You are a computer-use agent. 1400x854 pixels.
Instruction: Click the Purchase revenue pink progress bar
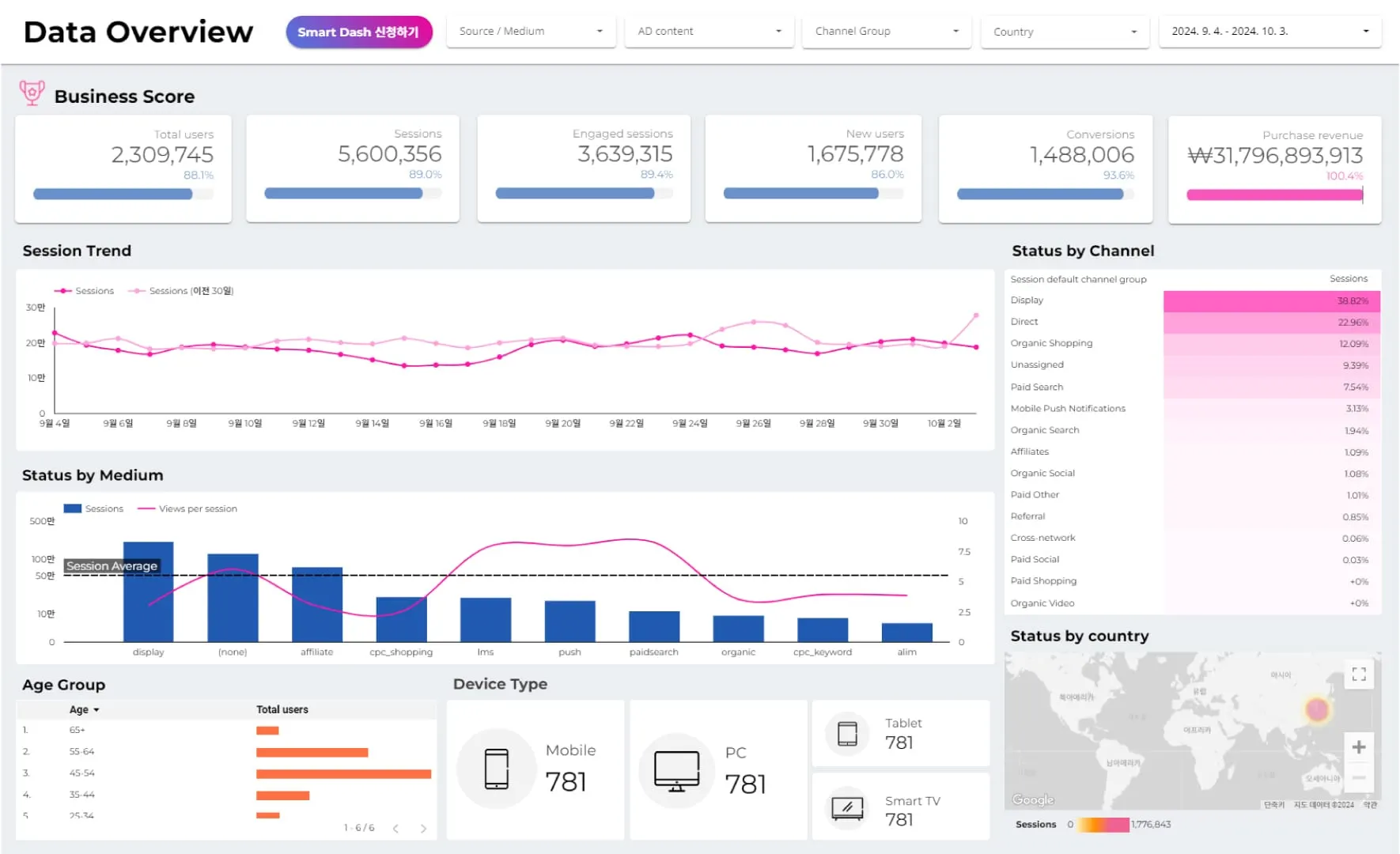pyautogui.click(x=1275, y=195)
